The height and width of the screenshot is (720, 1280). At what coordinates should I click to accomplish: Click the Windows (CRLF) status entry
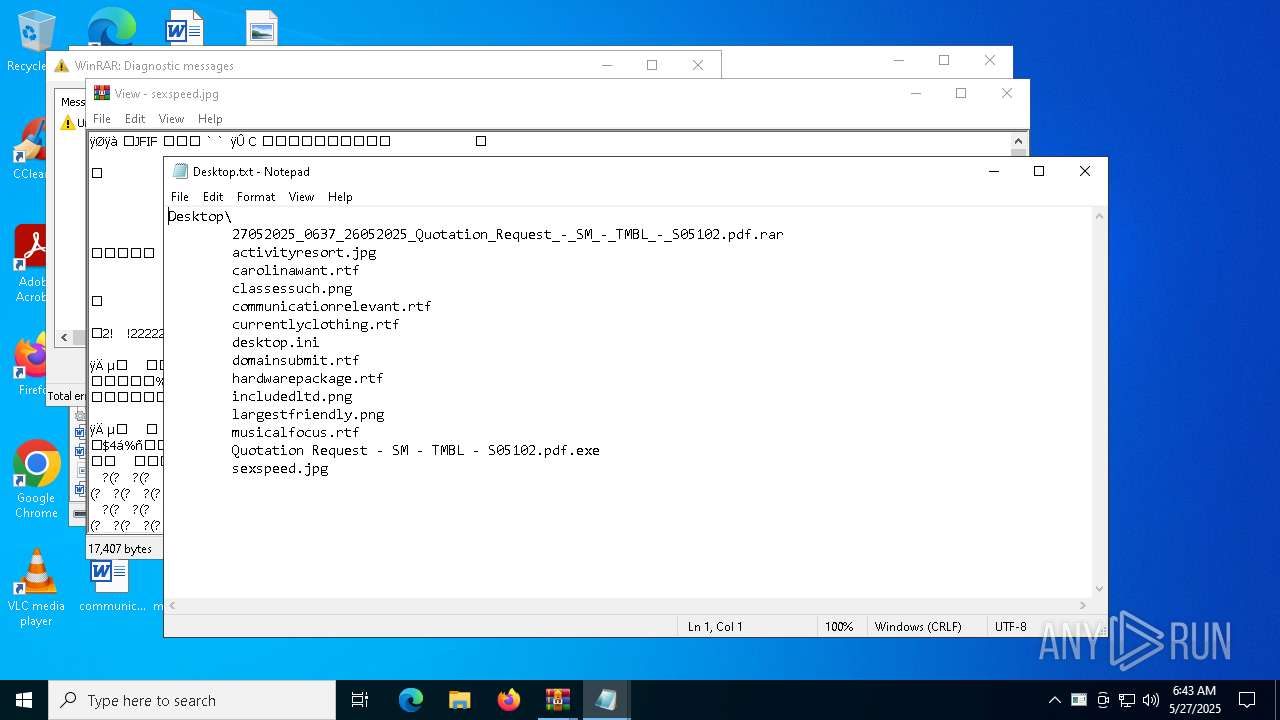click(x=918, y=627)
